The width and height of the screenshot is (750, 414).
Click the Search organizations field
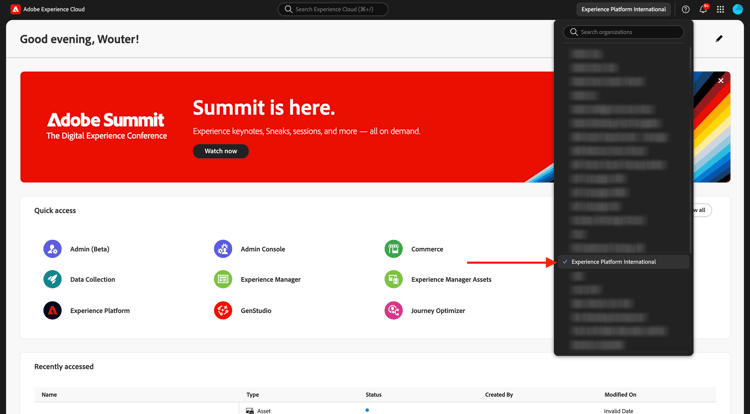click(624, 32)
